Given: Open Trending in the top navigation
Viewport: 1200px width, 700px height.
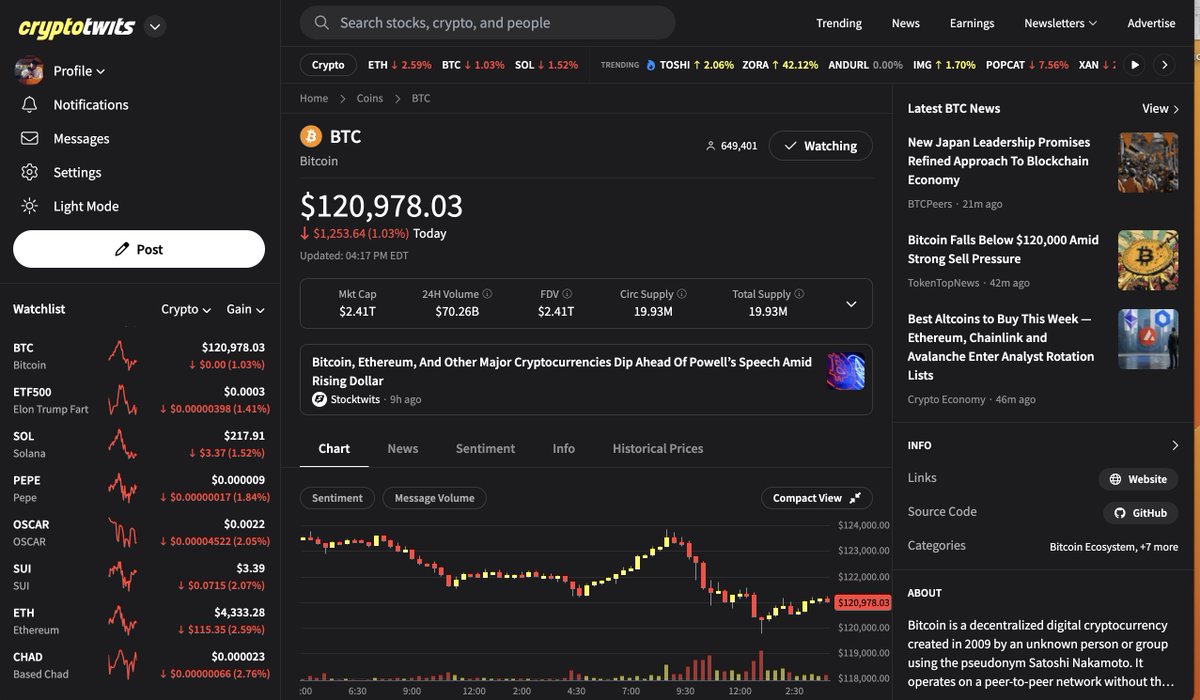Looking at the screenshot, I should [838, 23].
